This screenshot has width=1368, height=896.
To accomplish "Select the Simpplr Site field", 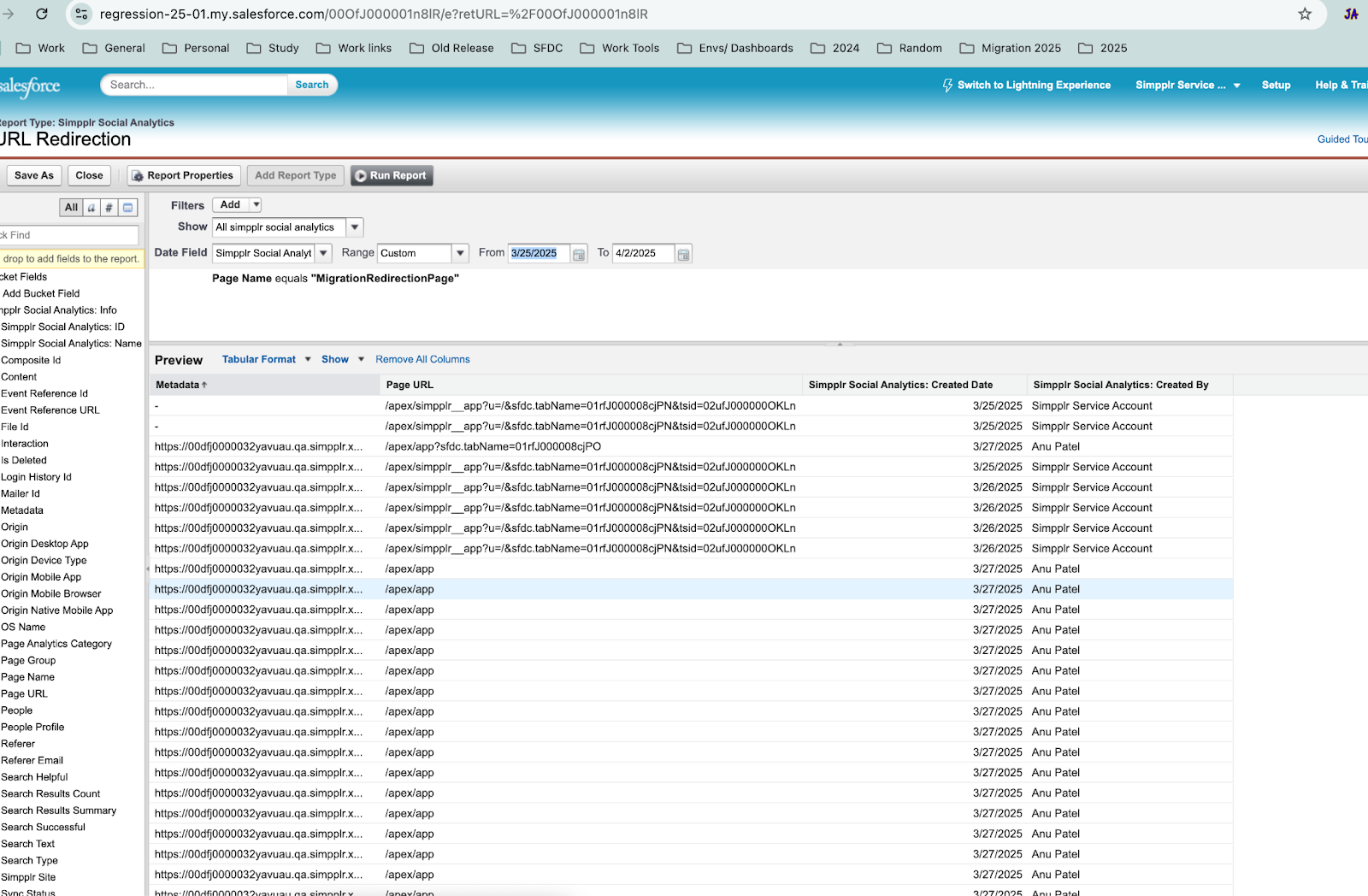I will [28, 877].
